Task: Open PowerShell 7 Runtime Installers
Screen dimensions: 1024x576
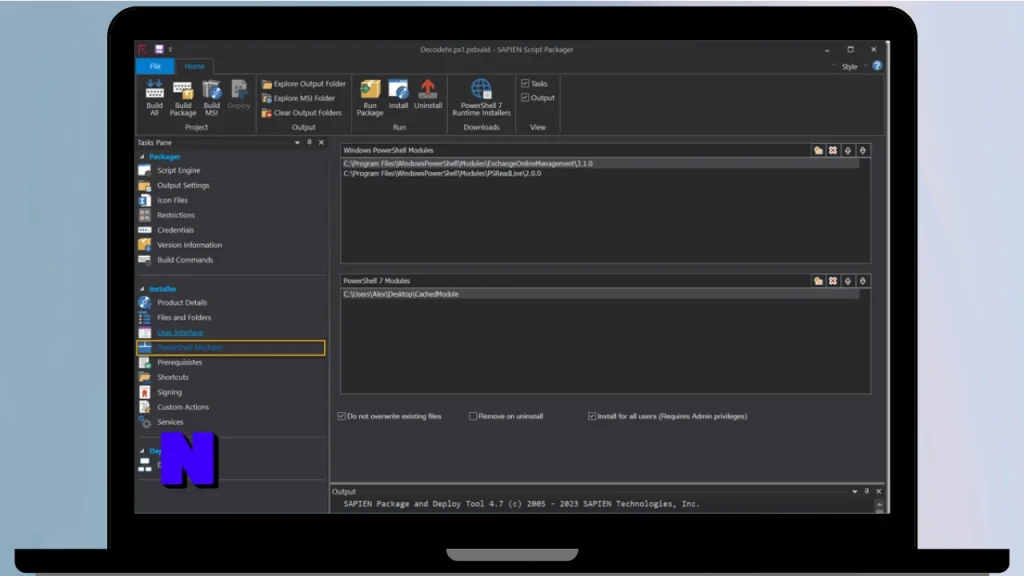Action: [481, 97]
